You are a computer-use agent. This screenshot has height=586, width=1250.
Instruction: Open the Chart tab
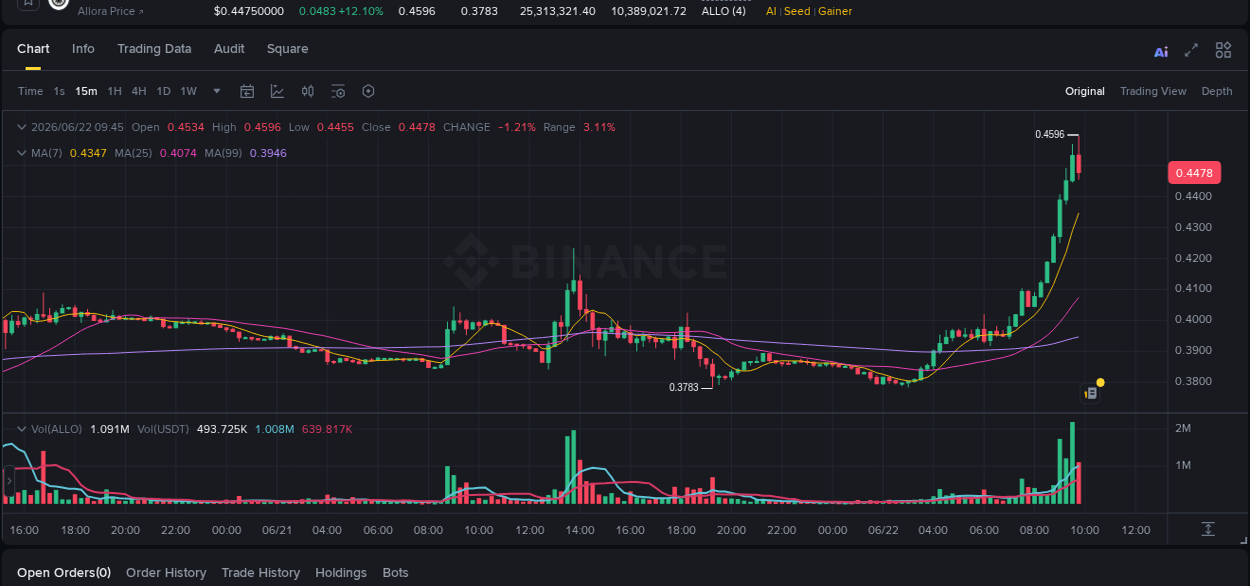[33, 49]
